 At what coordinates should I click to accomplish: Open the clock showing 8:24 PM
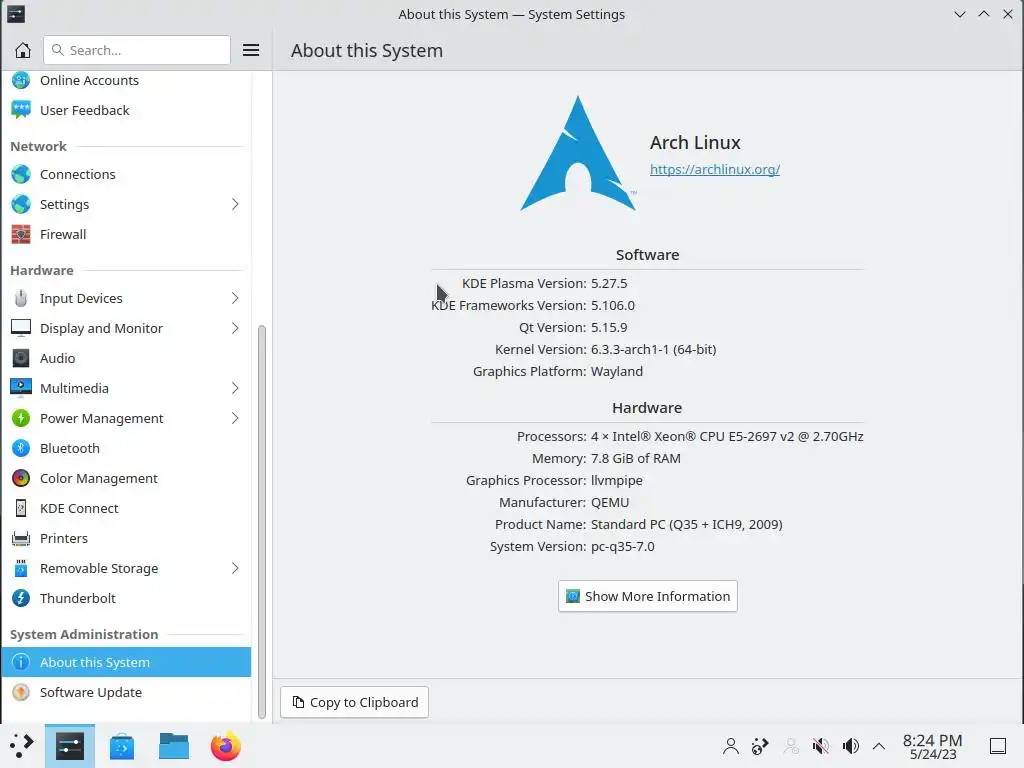933,746
